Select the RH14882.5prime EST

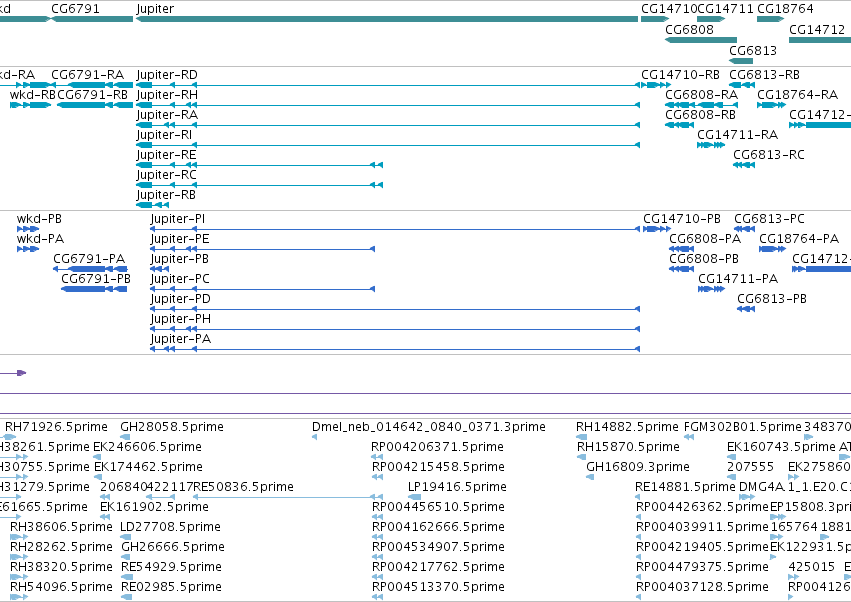tap(581, 437)
